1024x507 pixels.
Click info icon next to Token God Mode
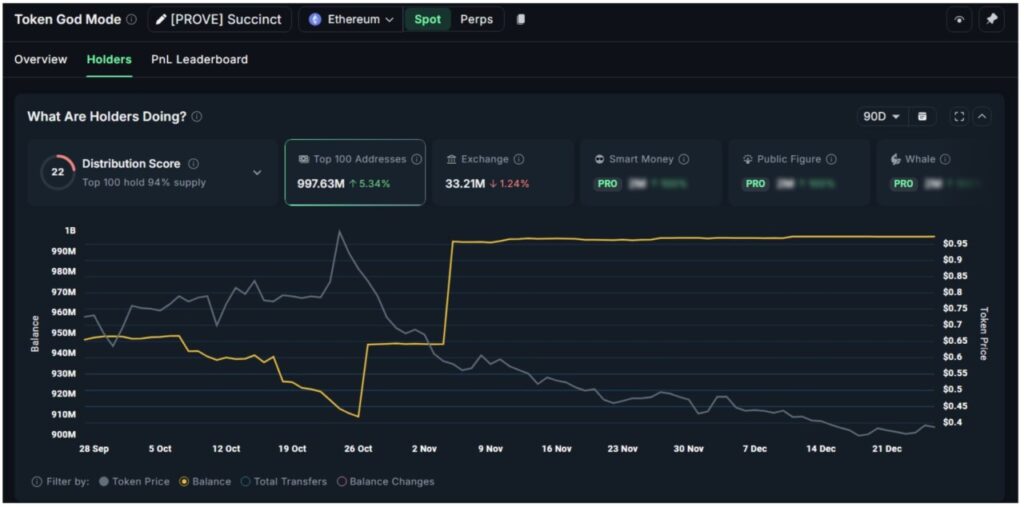[x=132, y=20]
